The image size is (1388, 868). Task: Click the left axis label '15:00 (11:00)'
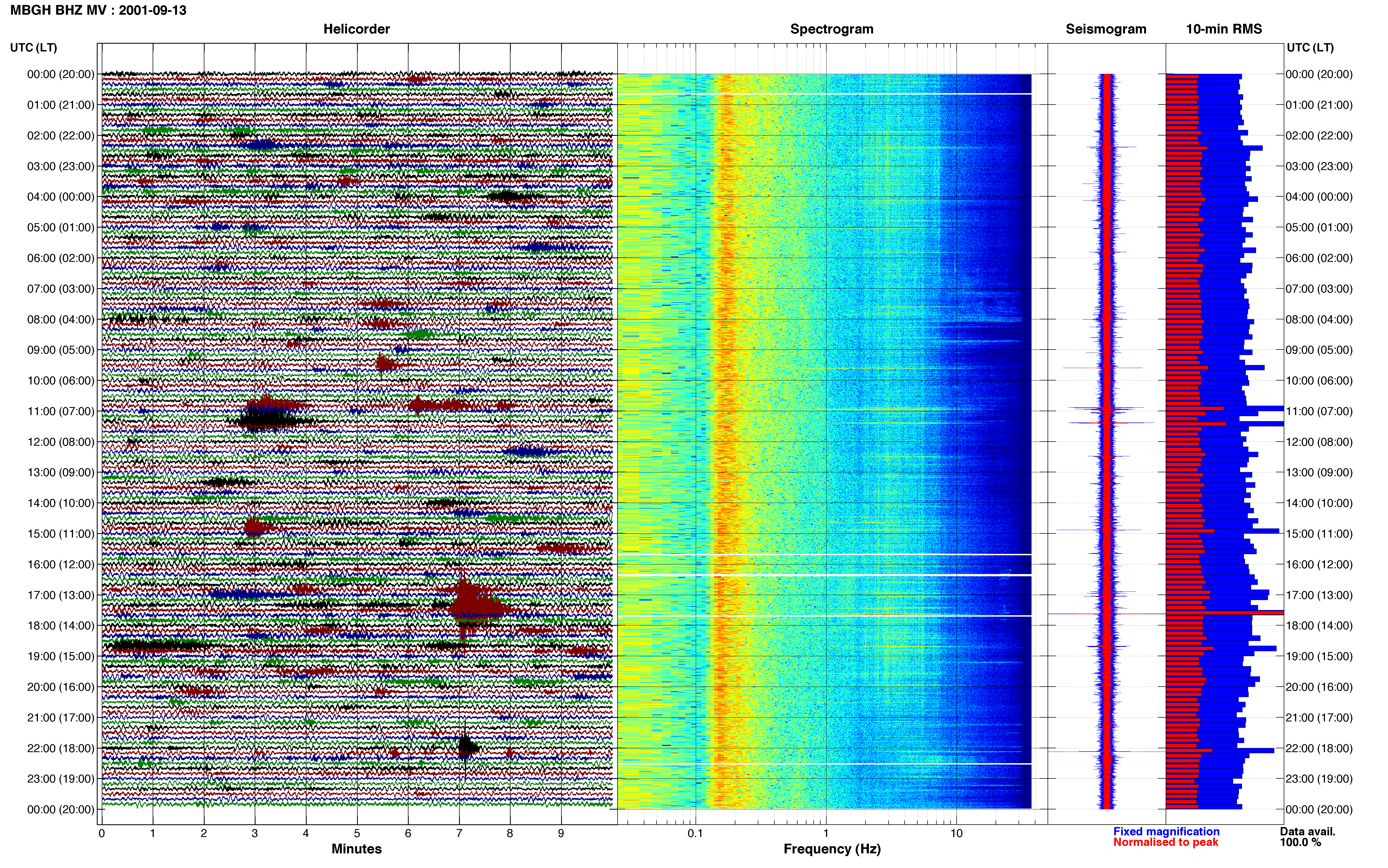[61, 534]
